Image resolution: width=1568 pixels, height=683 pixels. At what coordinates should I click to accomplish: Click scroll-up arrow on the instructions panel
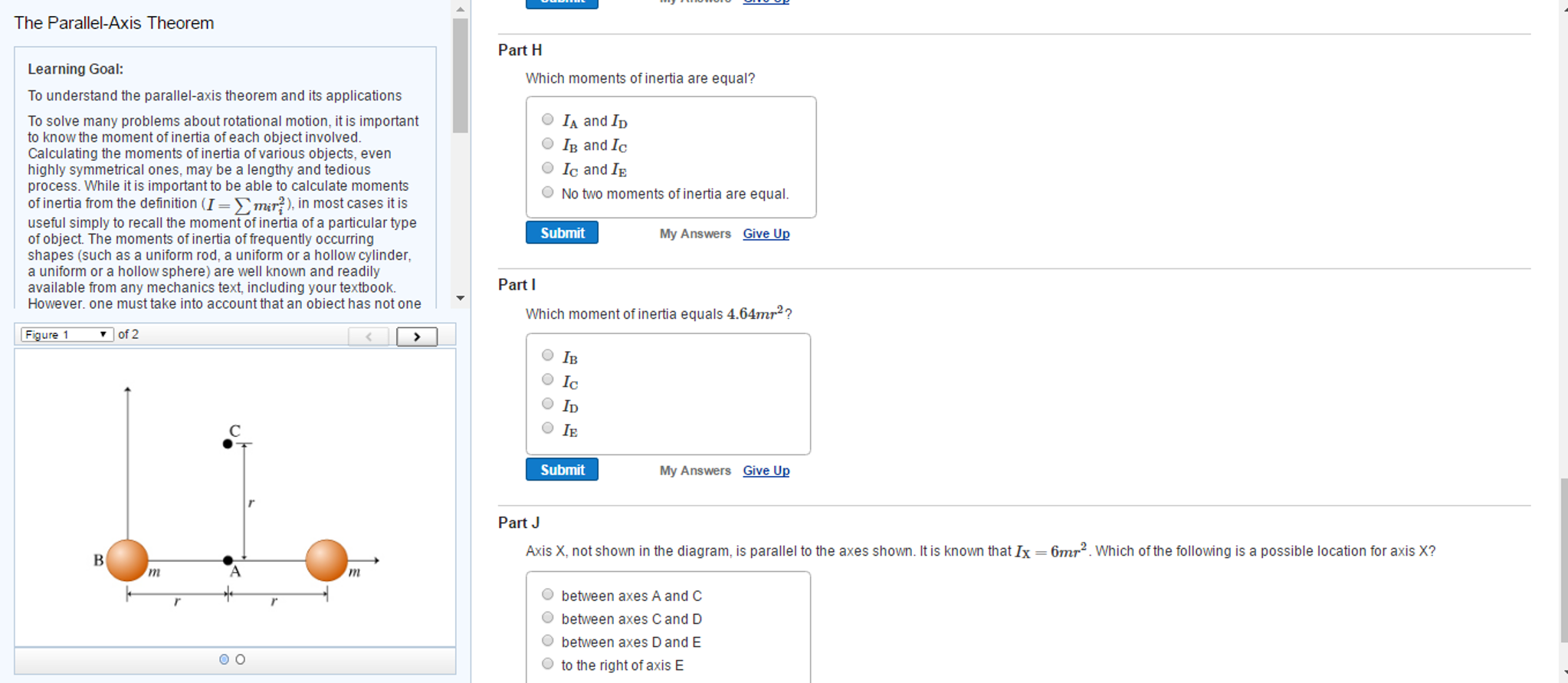click(x=459, y=8)
